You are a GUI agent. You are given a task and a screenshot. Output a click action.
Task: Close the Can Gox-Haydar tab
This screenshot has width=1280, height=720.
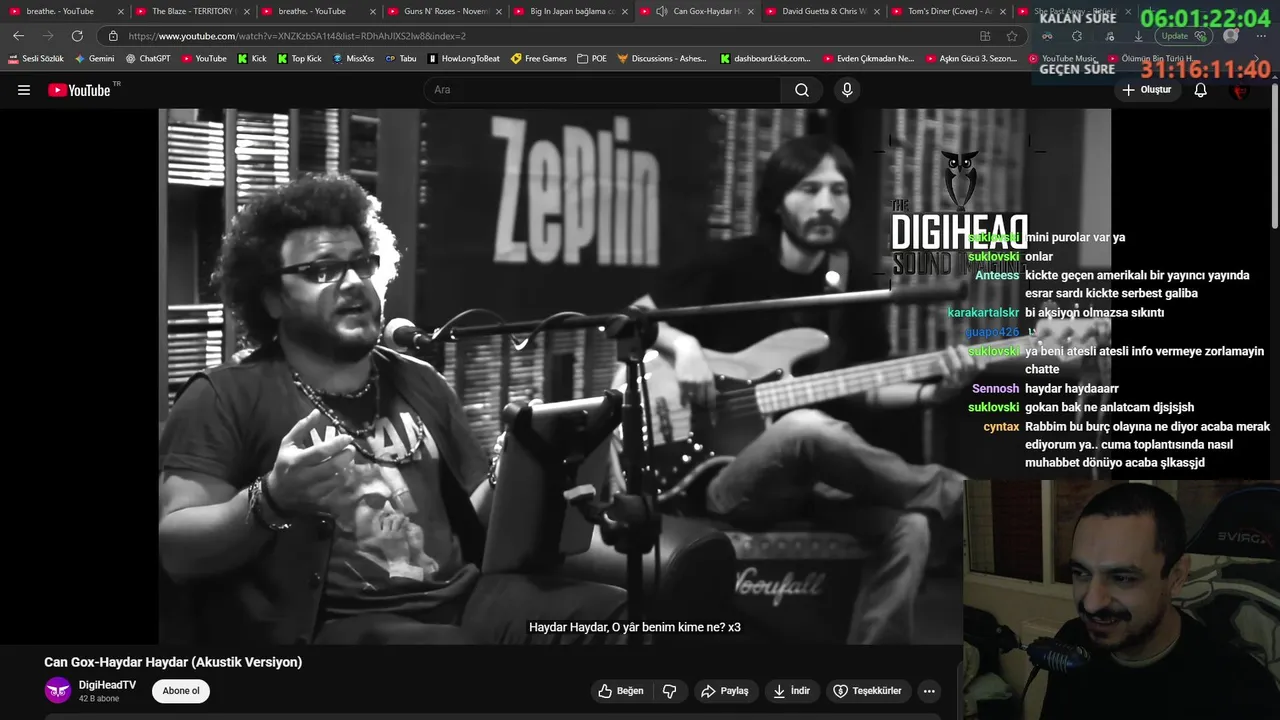(751, 11)
